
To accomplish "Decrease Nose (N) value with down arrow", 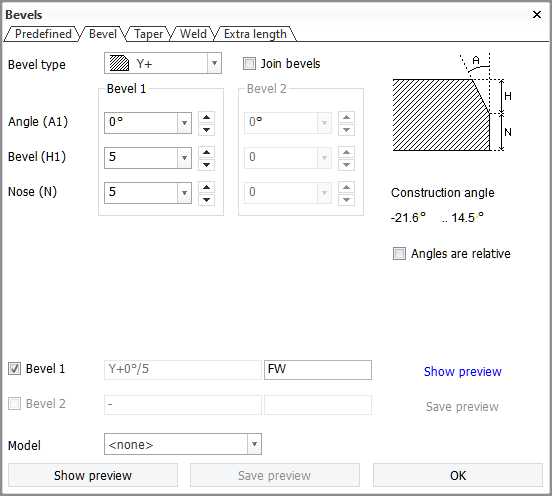I will [x=206, y=199].
